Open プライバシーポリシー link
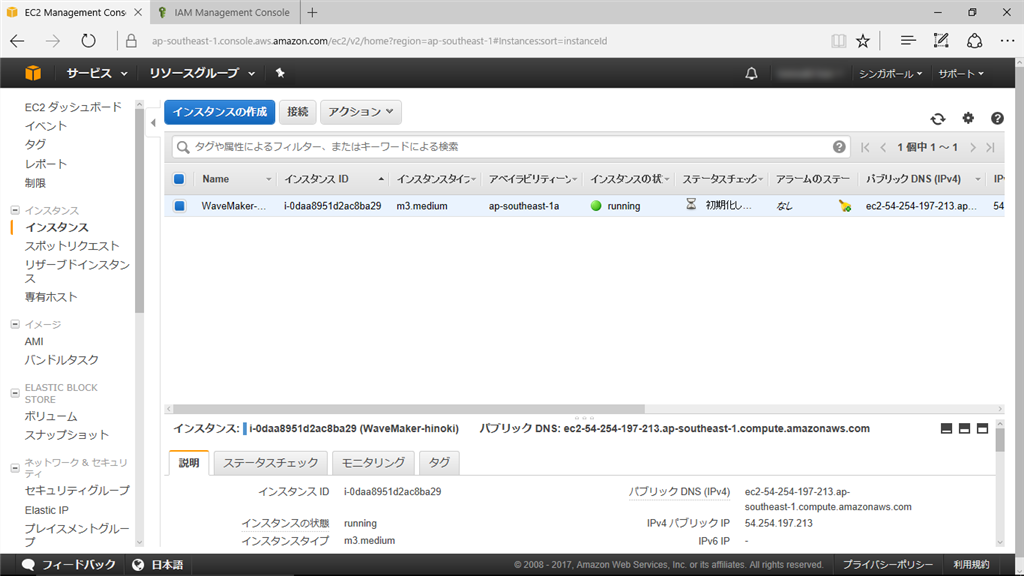The width and height of the screenshot is (1024, 576). tap(888, 565)
